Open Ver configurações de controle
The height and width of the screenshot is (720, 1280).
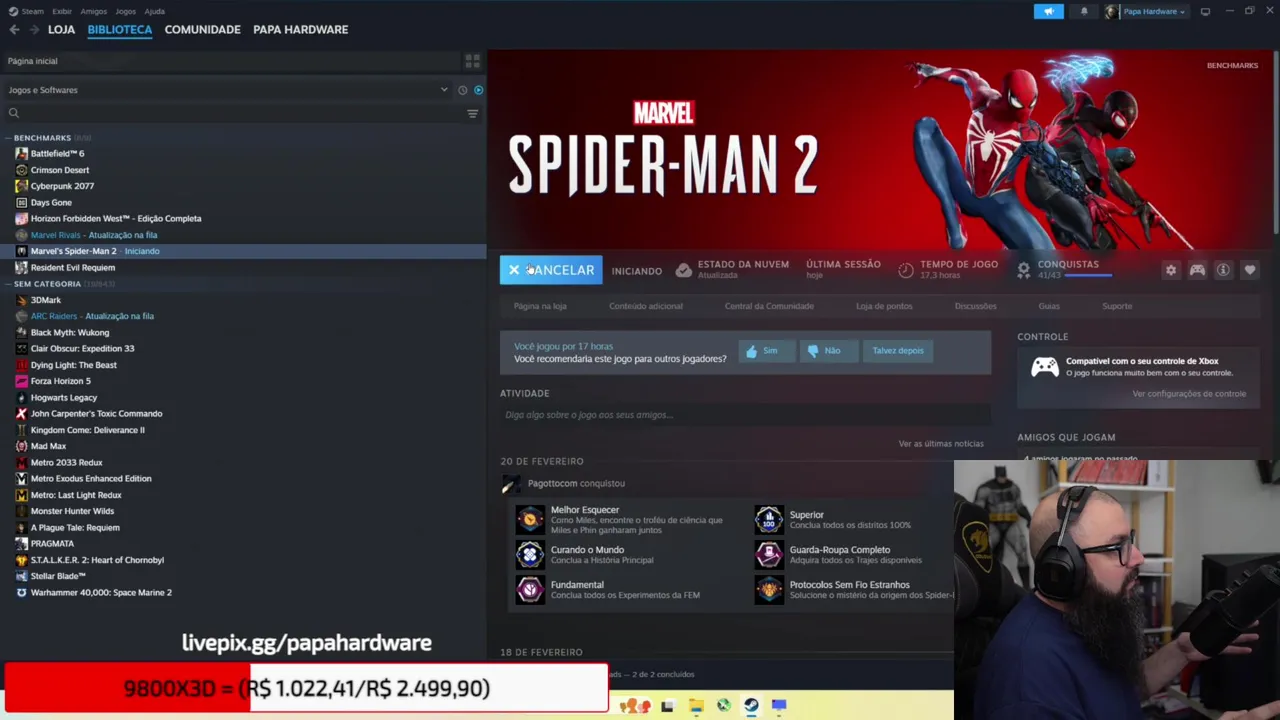[x=1189, y=394]
